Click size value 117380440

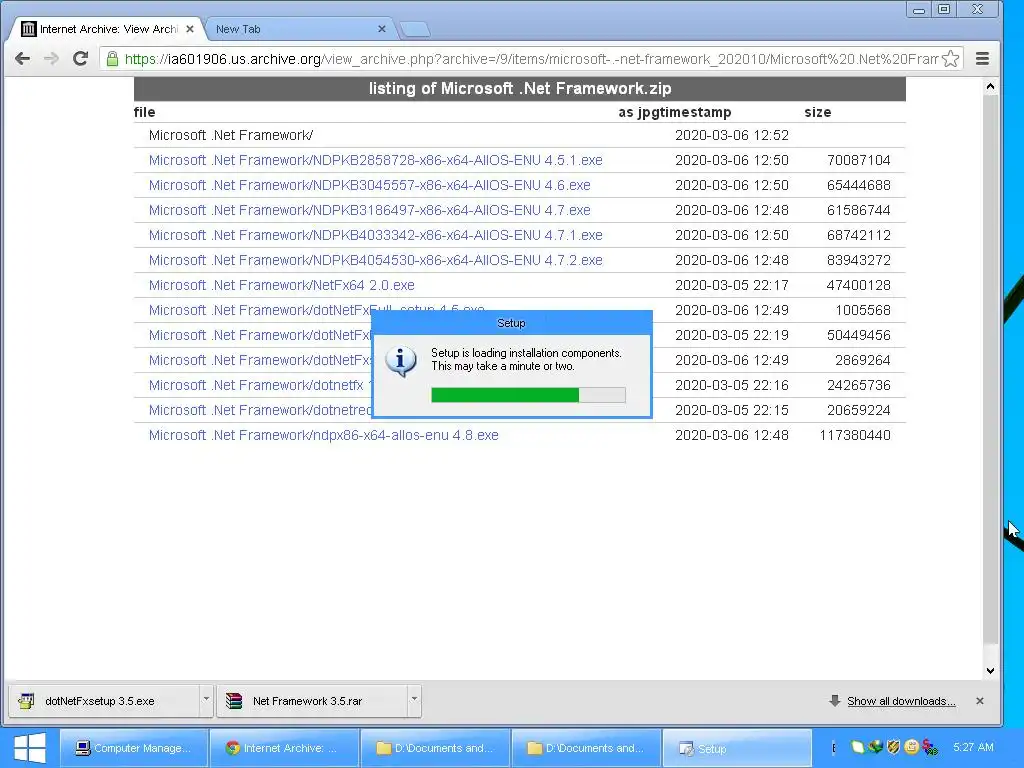855,435
